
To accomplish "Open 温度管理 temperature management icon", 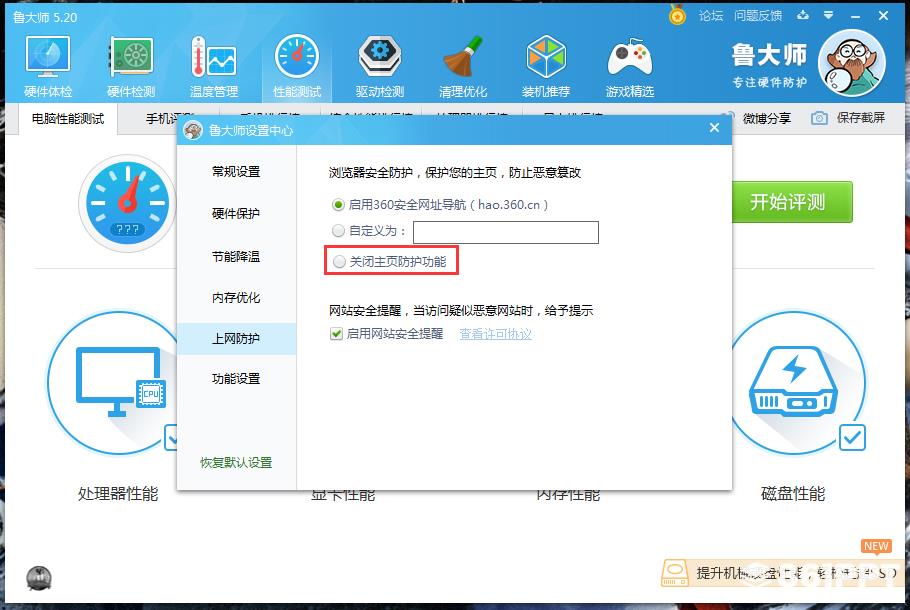I will tap(214, 57).
